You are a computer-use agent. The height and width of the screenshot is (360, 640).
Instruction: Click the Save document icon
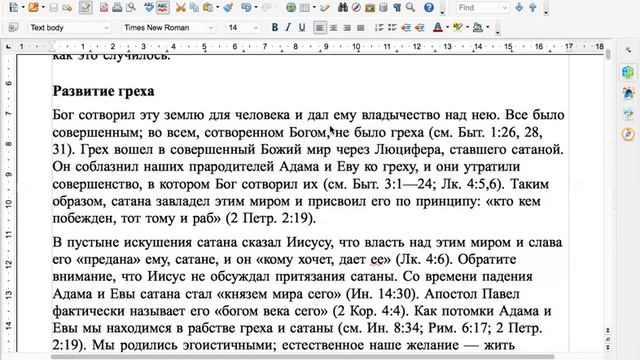pyautogui.click(x=53, y=7)
